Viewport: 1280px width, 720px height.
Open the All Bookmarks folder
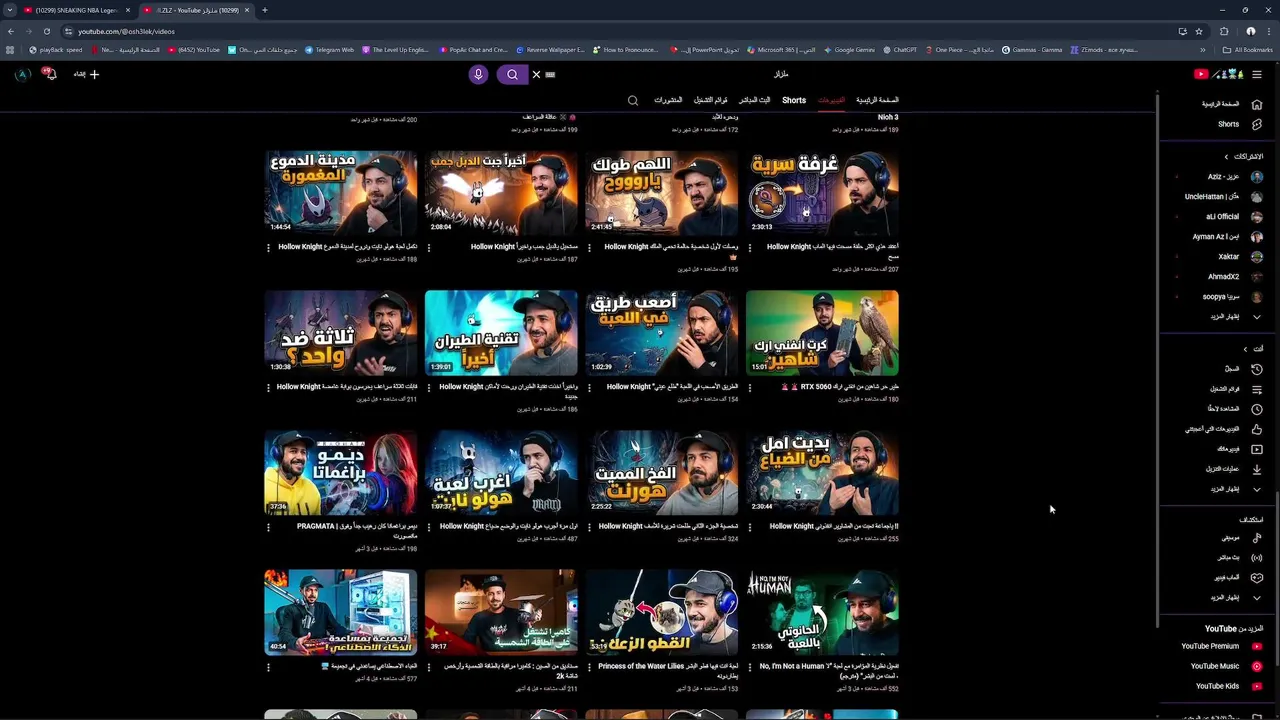tap(1248, 50)
